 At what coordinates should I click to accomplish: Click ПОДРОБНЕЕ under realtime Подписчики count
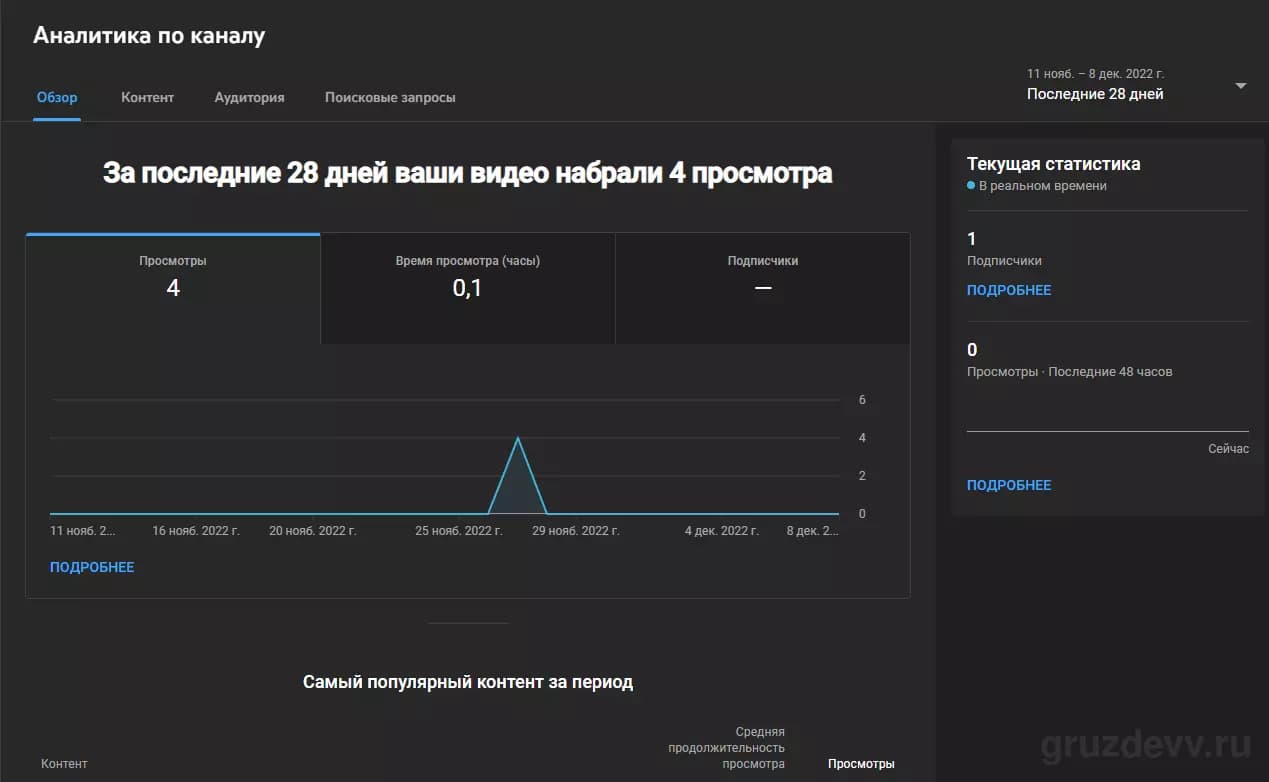tap(1009, 290)
